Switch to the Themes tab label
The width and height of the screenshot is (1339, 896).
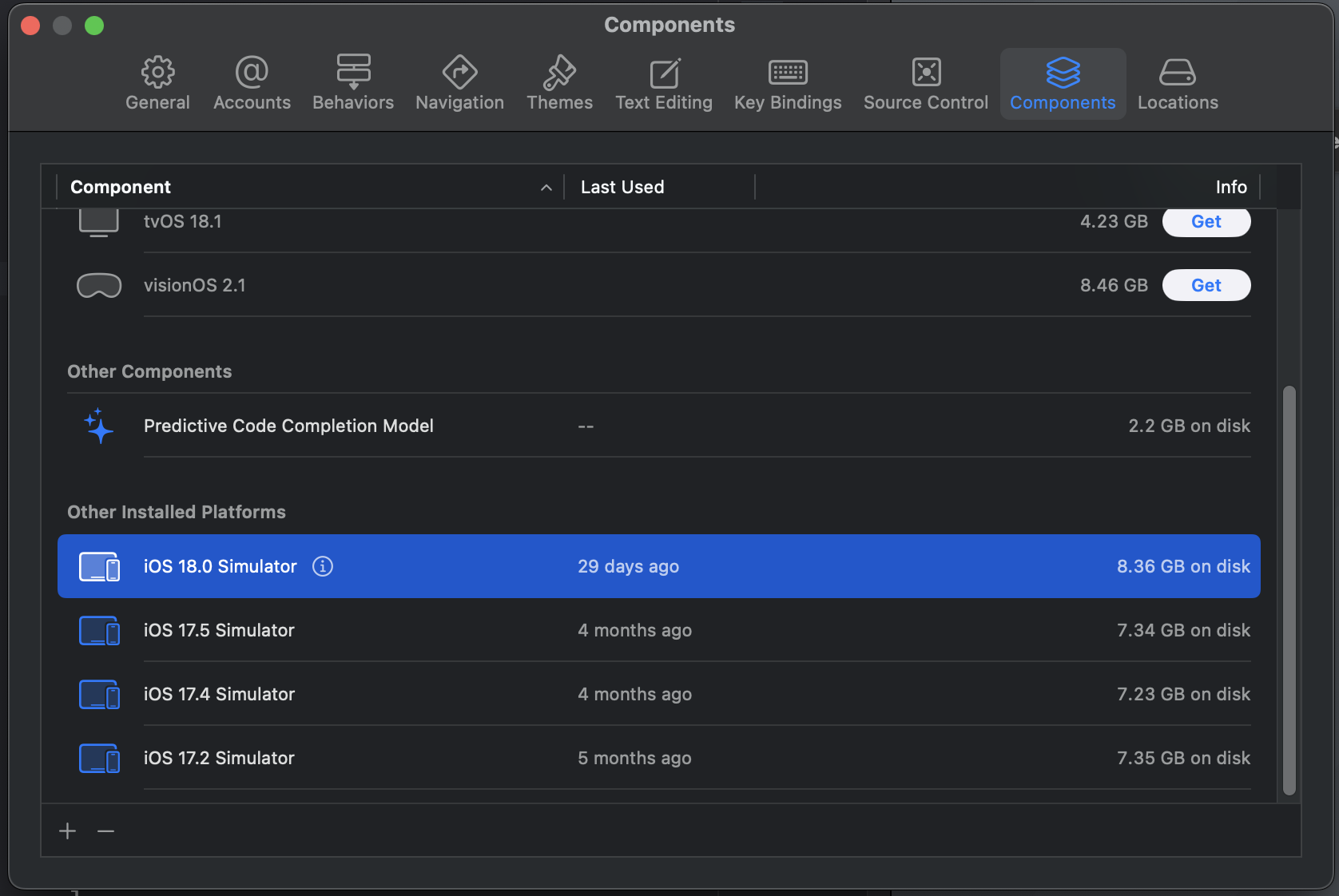559,102
